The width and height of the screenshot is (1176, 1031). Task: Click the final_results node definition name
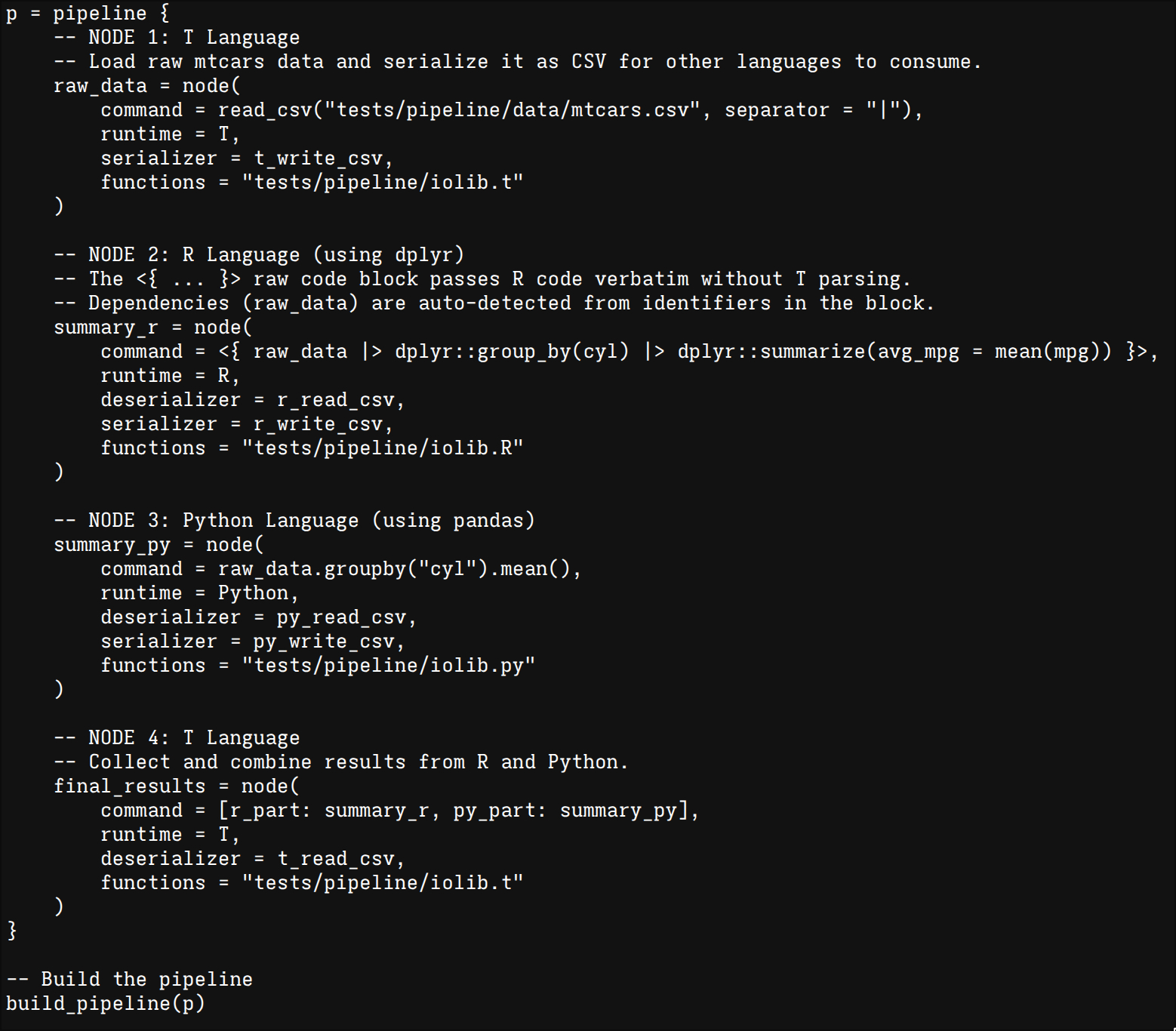click(x=129, y=786)
